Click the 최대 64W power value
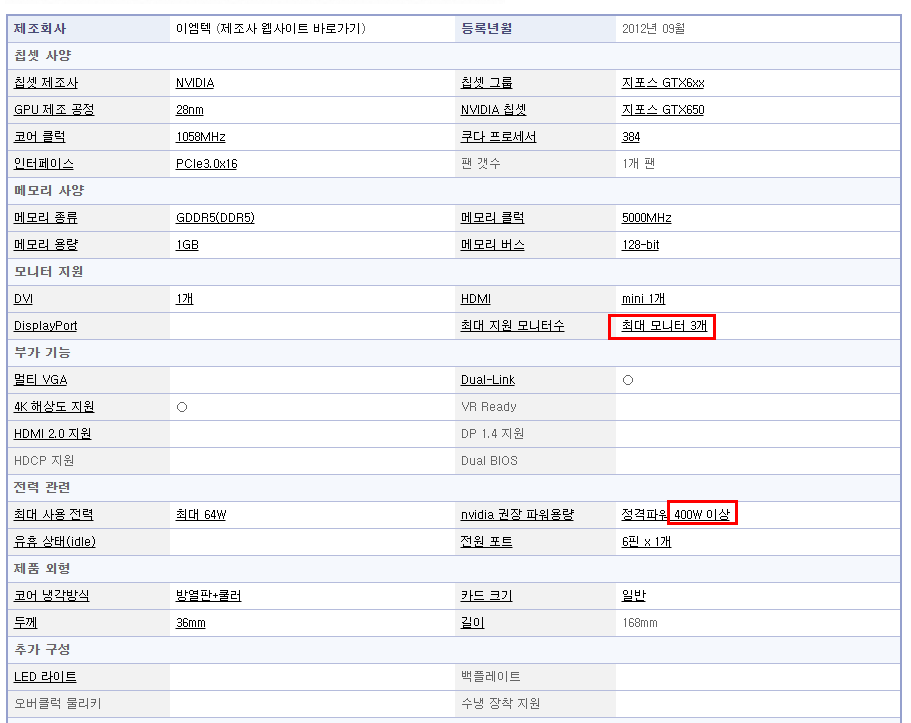The image size is (911, 723). click(x=201, y=515)
